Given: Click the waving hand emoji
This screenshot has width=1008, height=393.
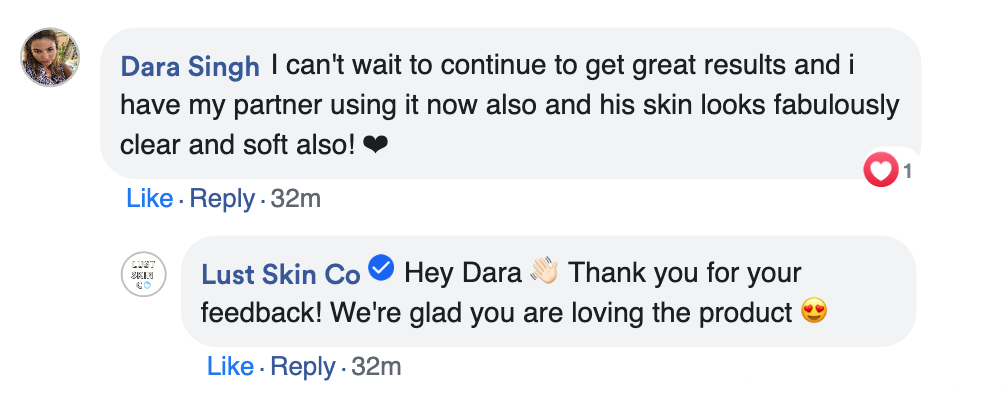Looking at the screenshot, I should tap(544, 271).
